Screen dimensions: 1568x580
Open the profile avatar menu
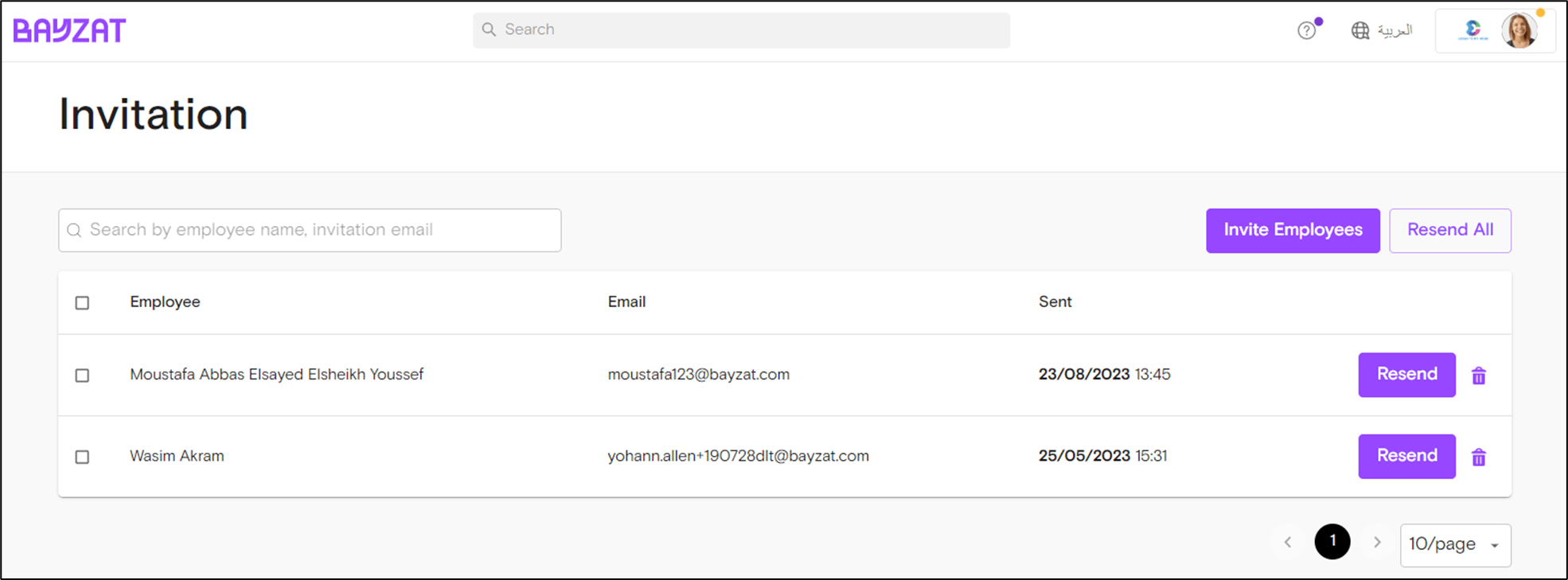coord(1520,30)
